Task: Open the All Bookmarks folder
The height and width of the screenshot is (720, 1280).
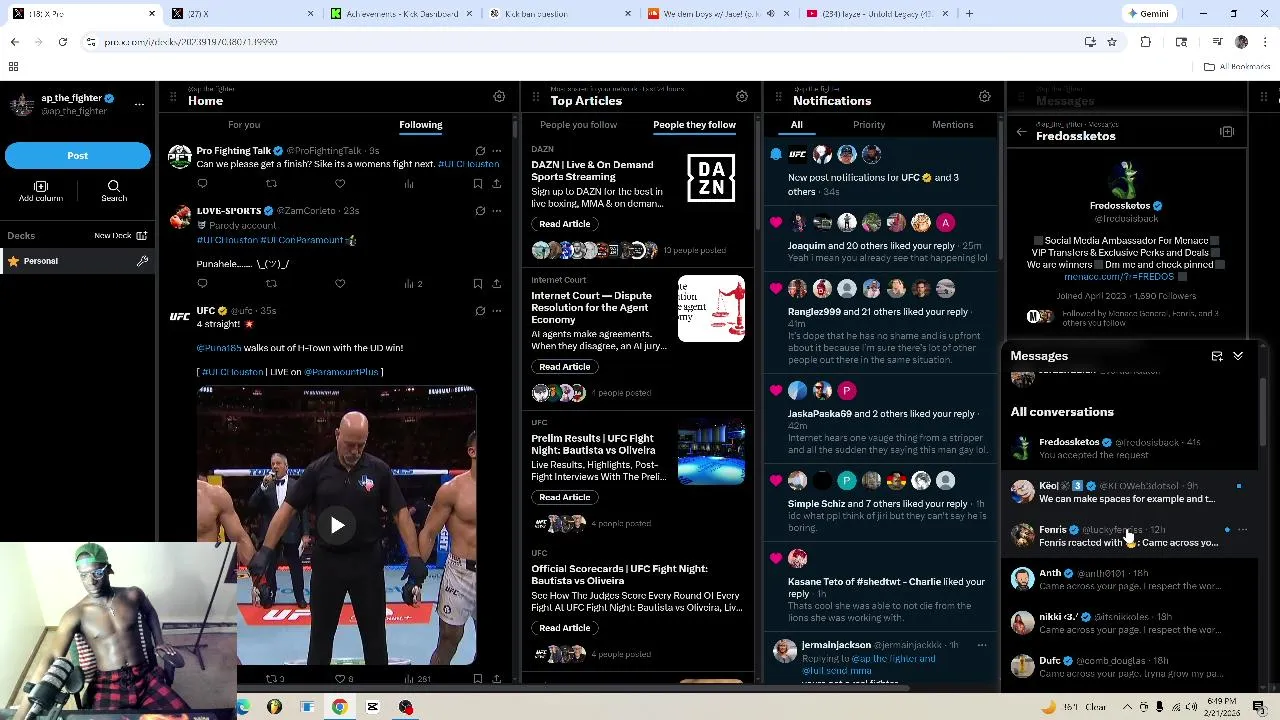Action: (x=1237, y=67)
